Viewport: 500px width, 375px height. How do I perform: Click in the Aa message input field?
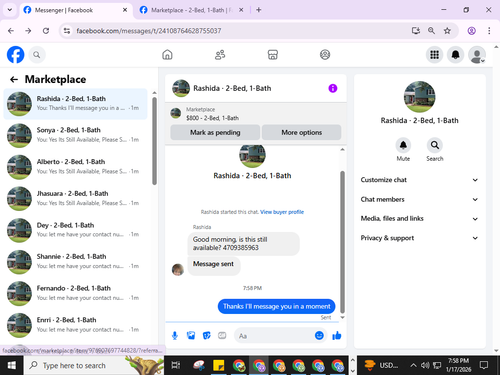point(275,336)
